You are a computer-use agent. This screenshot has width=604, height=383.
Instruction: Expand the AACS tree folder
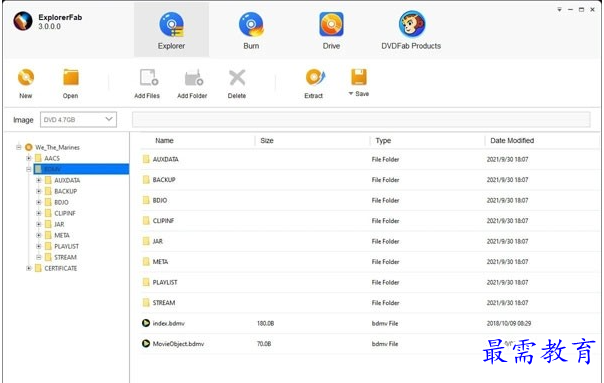pyautogui.click(x=29, y=158)
